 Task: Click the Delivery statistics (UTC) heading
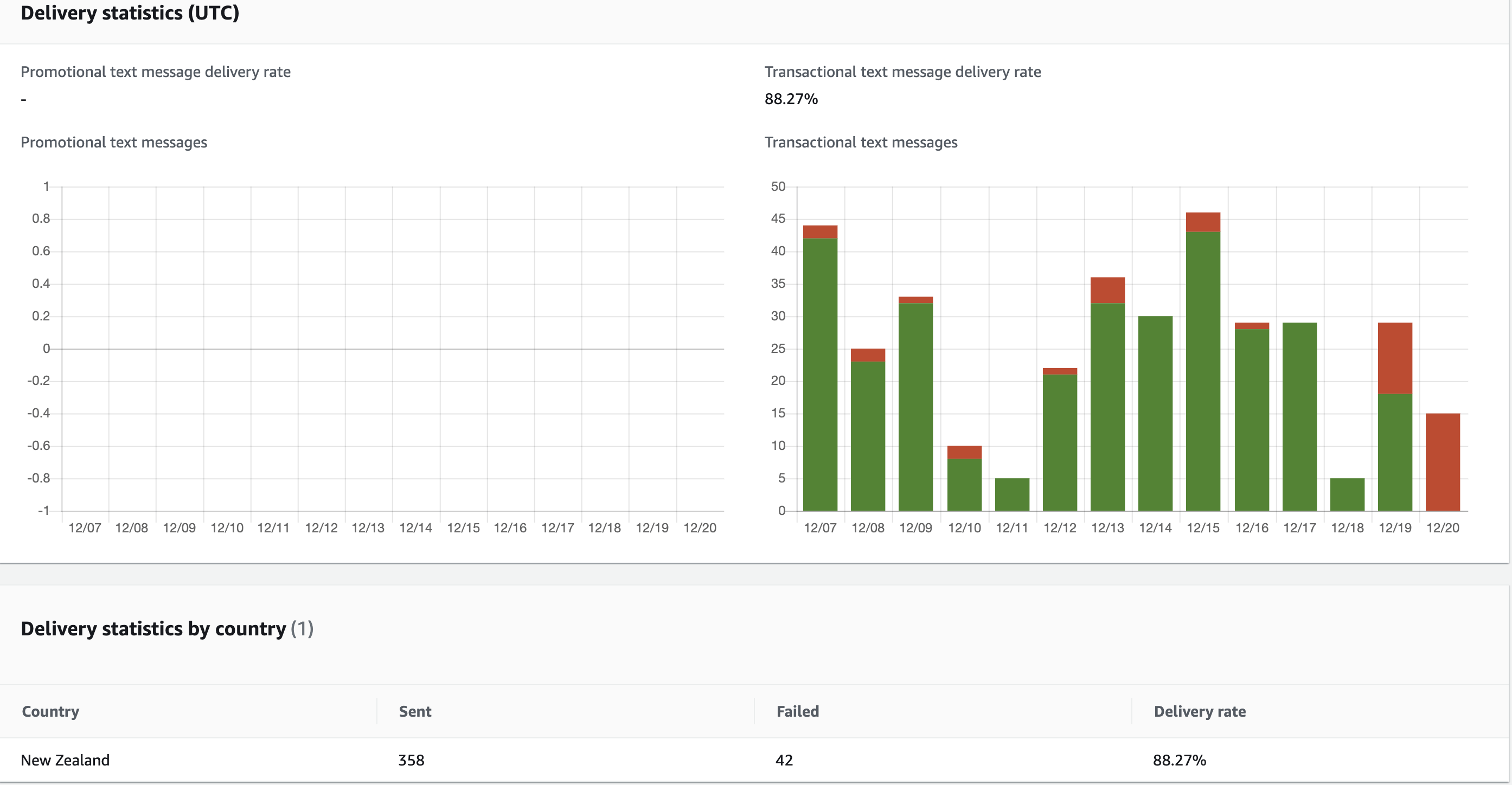(130, 14)
